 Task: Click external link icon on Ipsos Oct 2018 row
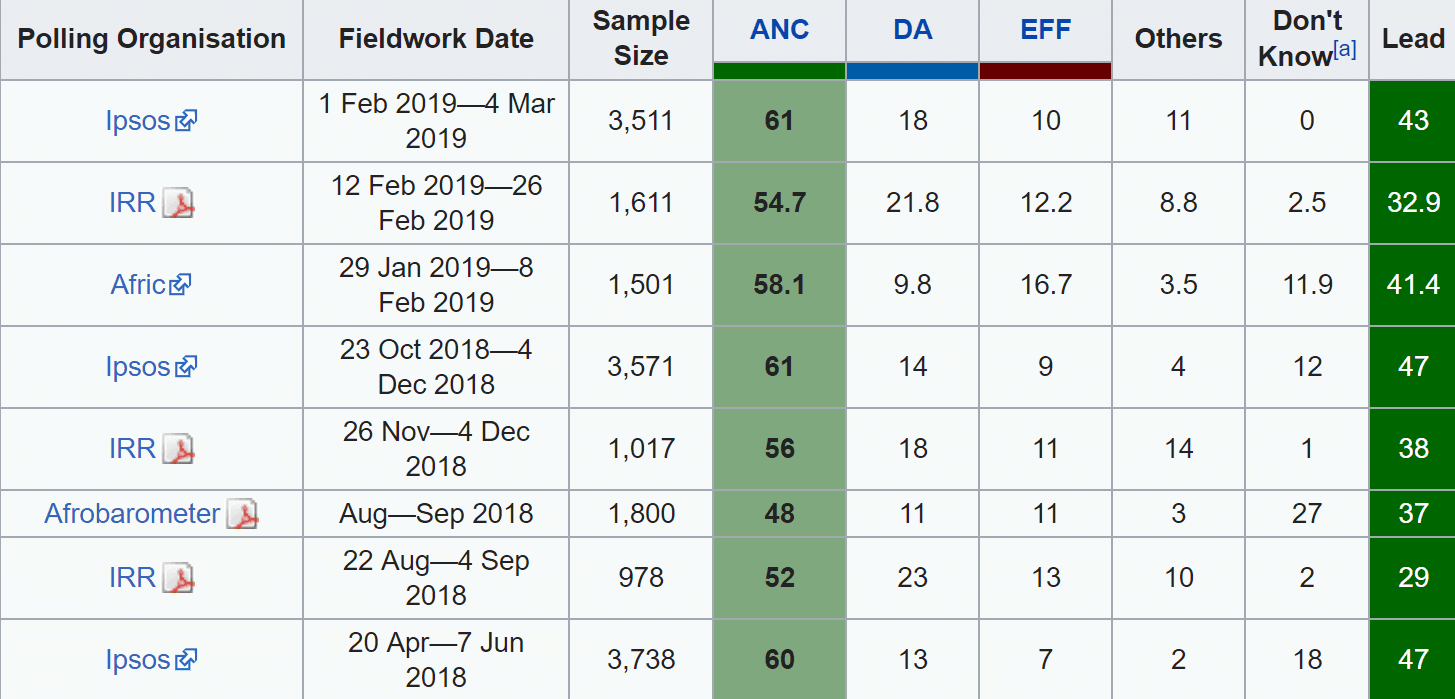click(x=186, y=367)
